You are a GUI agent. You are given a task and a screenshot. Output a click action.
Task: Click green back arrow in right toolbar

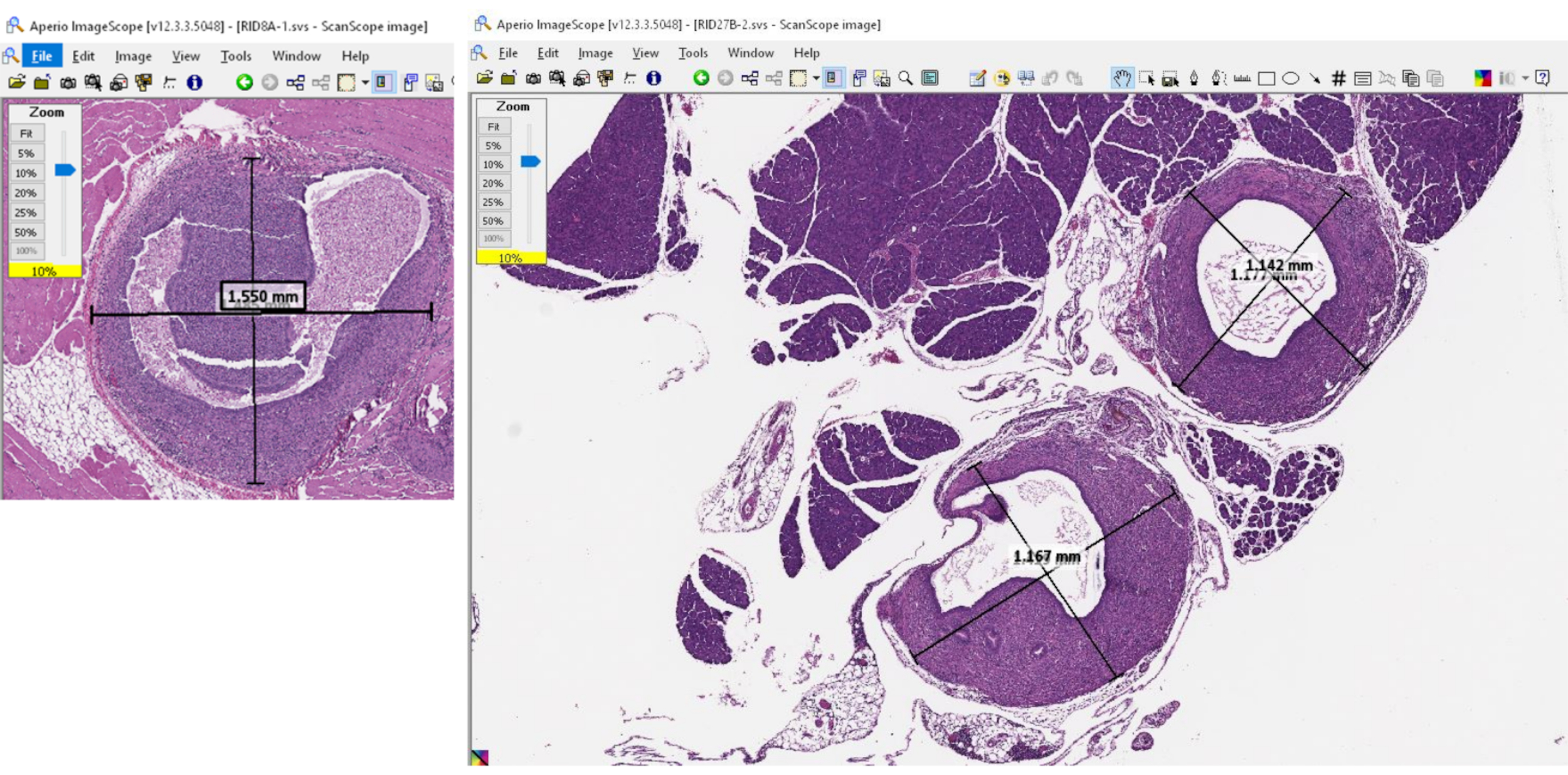701,77
